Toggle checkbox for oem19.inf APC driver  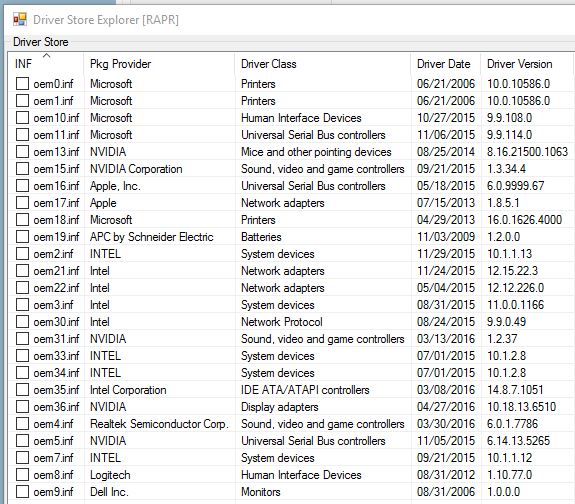(x=22, y=237)
